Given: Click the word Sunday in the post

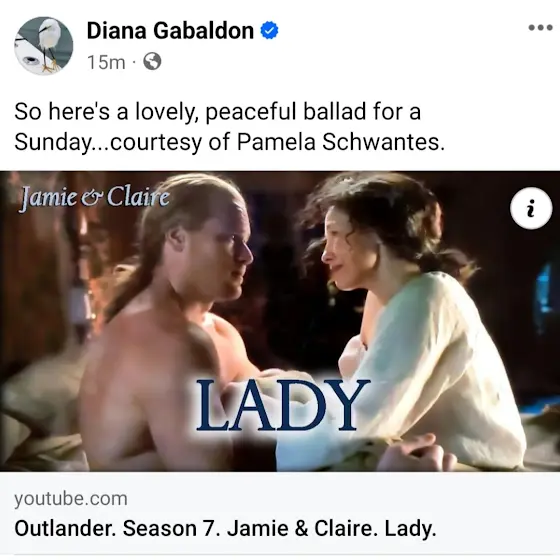Looking at the screenshot, I should (52, 142).
